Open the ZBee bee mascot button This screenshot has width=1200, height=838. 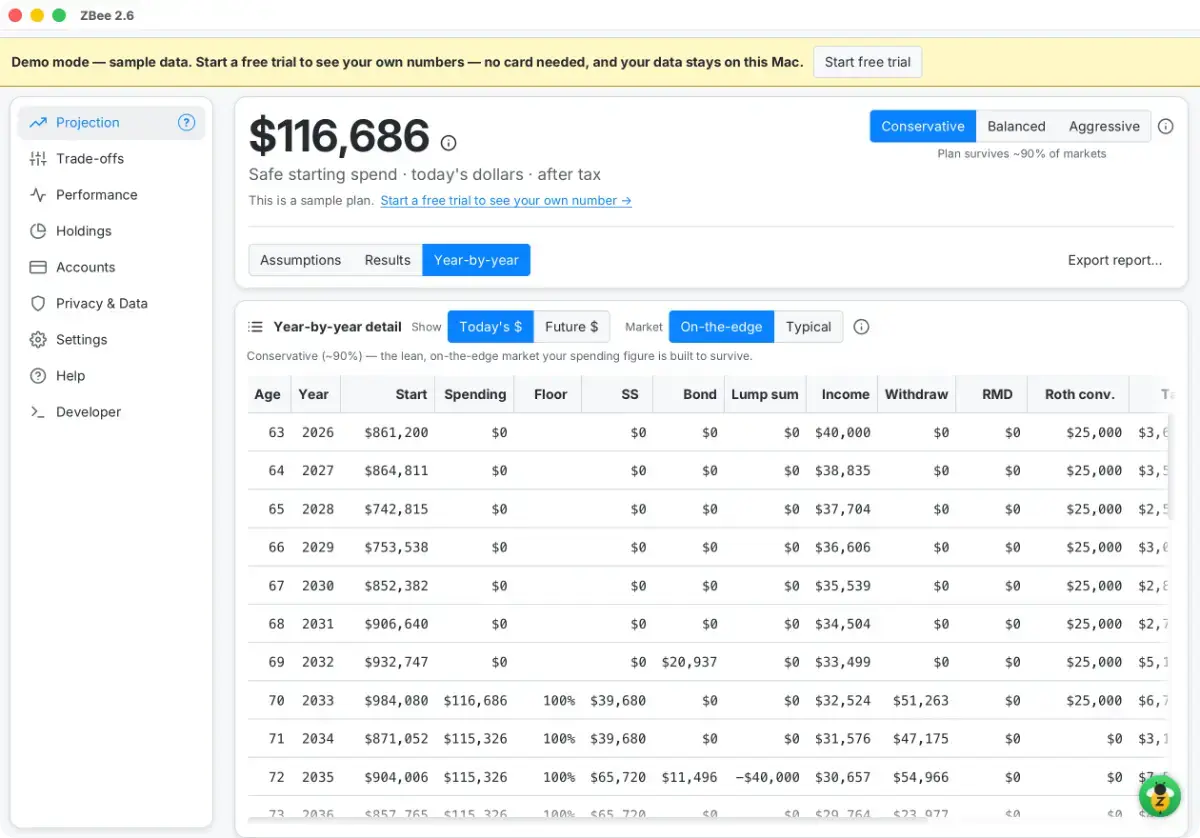tap(1160, 796)
